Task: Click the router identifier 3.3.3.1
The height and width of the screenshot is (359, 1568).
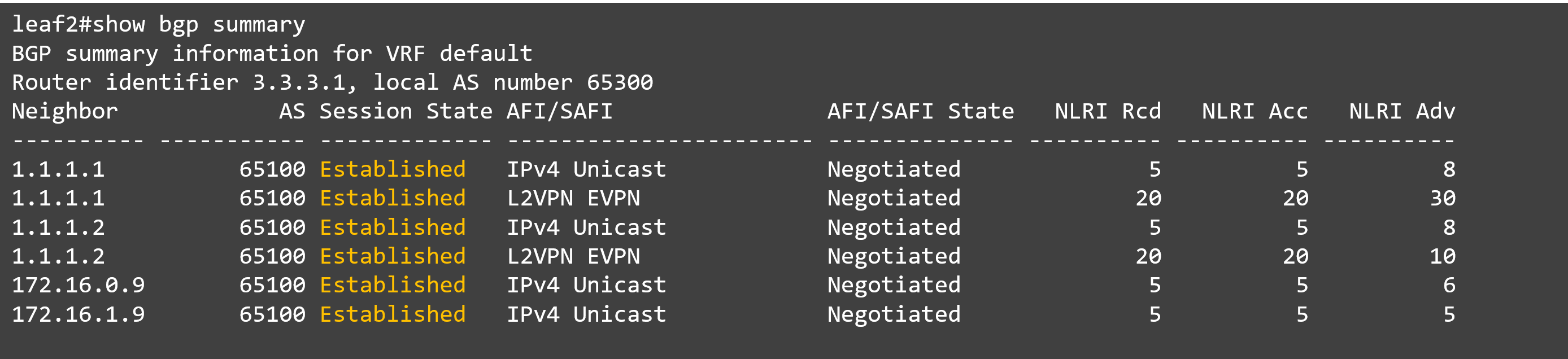Action: point(304,83)
